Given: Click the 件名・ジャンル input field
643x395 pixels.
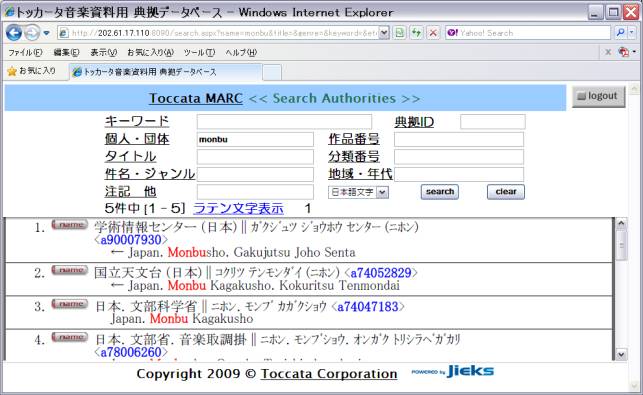Looking at the screenshot, I should [x=255, y=174].
